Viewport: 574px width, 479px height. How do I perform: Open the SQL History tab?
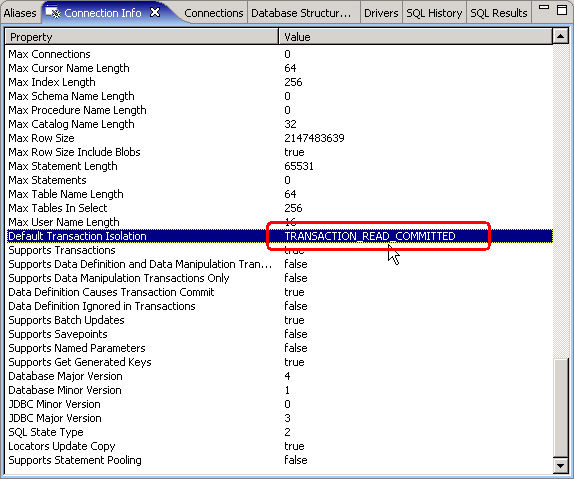[x=434, y=13]
